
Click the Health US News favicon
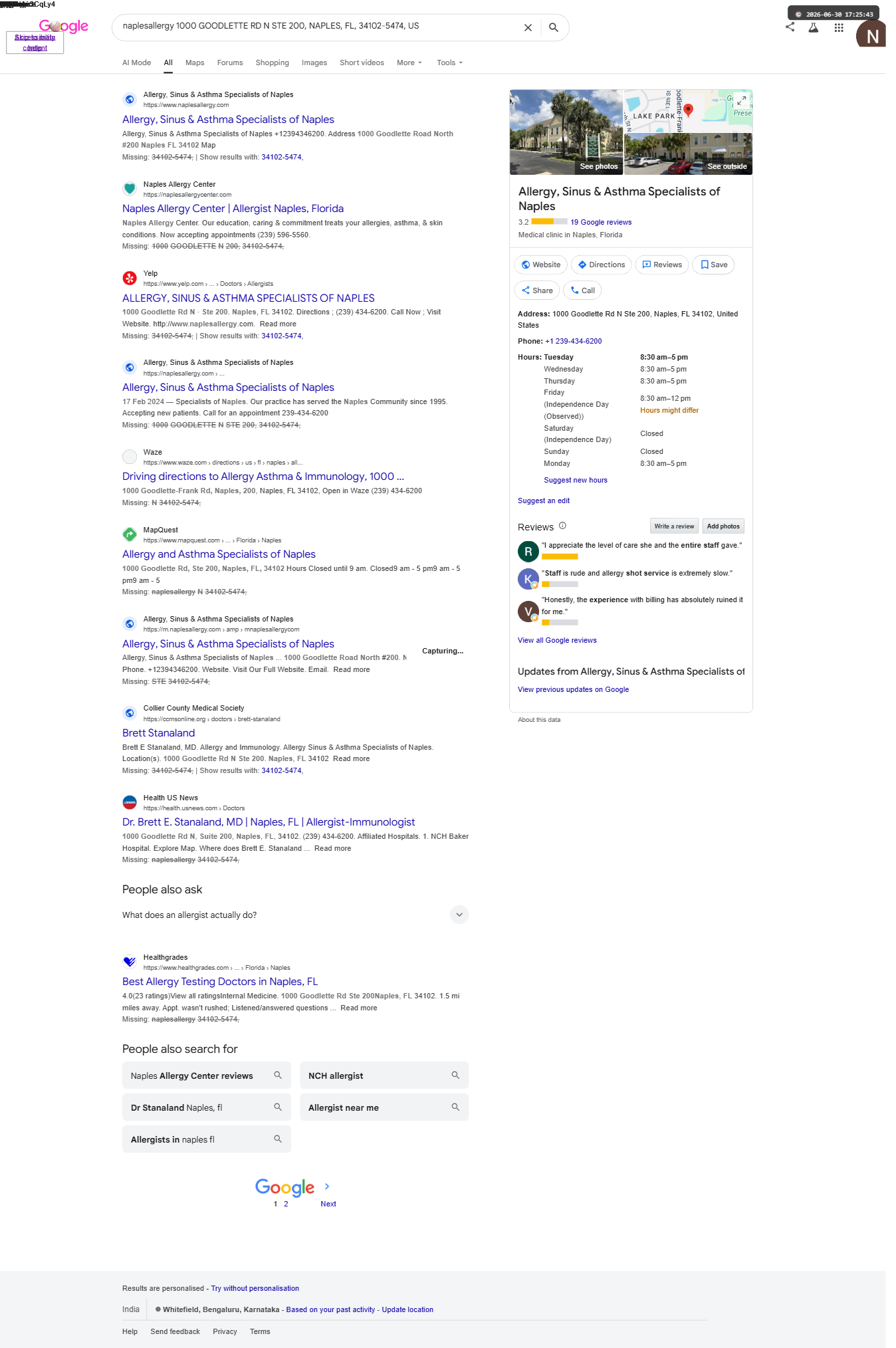(x=130, y=802)
